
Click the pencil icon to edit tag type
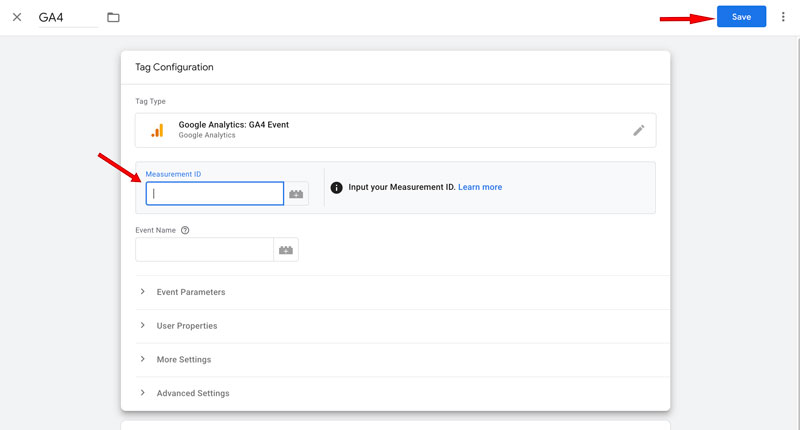tap(639, 130)
